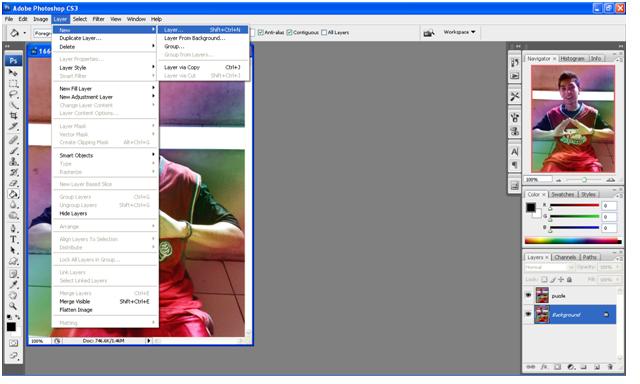Viewport: 640px width, 384px height.
Task: Open the Window menu
Action: click(x=136, y=19)
